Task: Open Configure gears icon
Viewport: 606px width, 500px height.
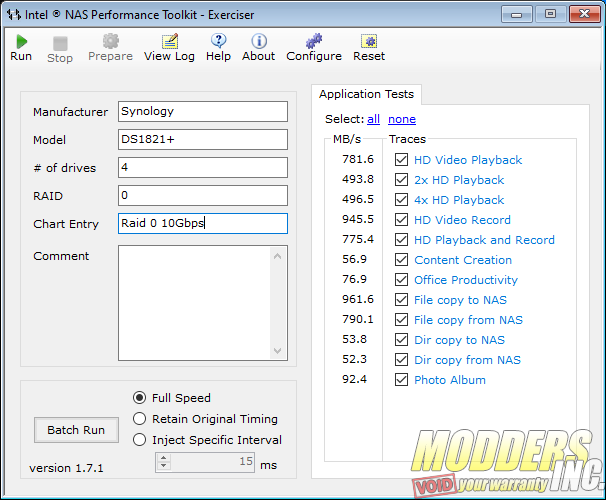Action: (314, 41)
